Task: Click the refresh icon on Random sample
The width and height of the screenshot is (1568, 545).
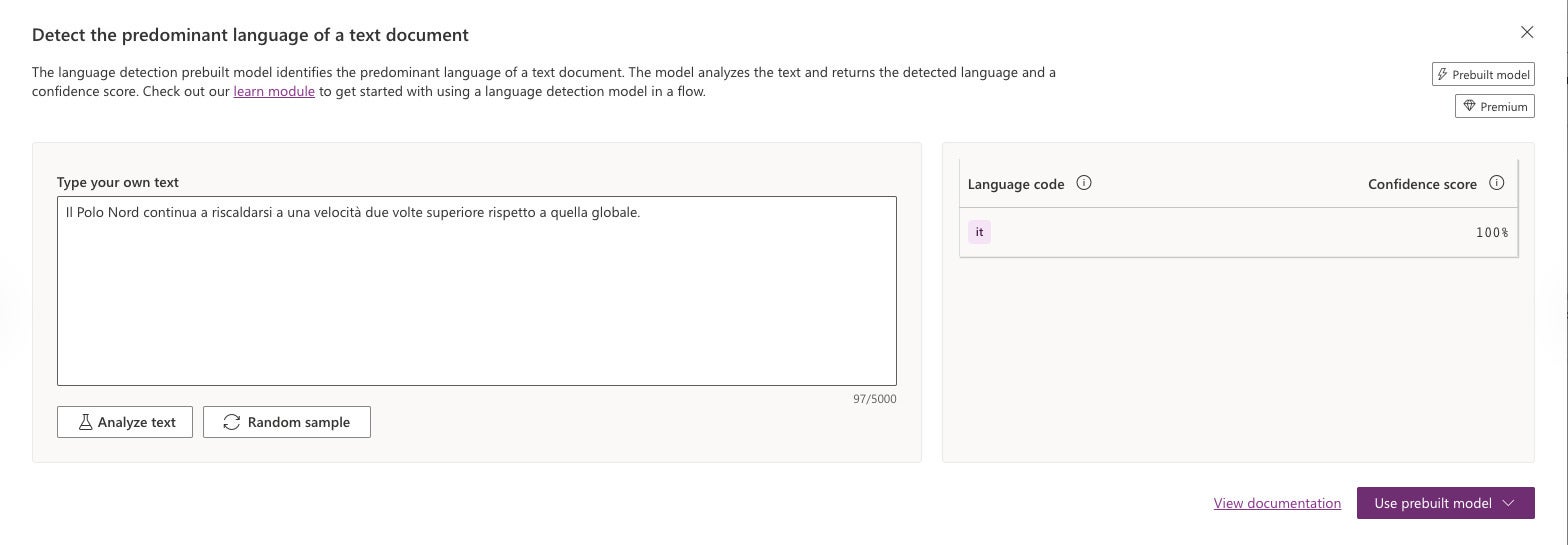Action: (232, 422)
